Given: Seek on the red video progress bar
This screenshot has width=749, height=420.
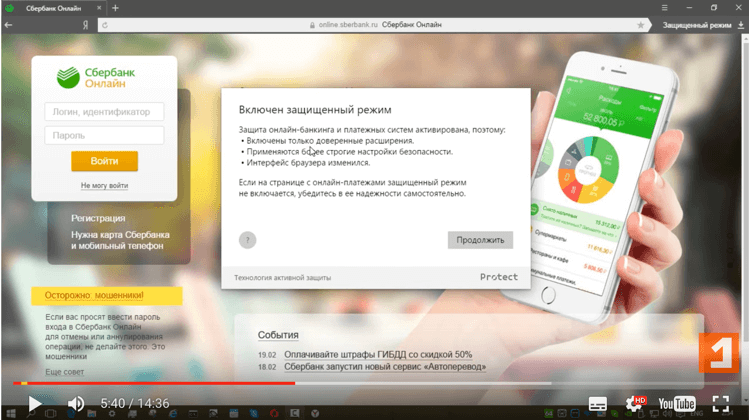Looking at the screenshot, I should click(x=154, y=383).
